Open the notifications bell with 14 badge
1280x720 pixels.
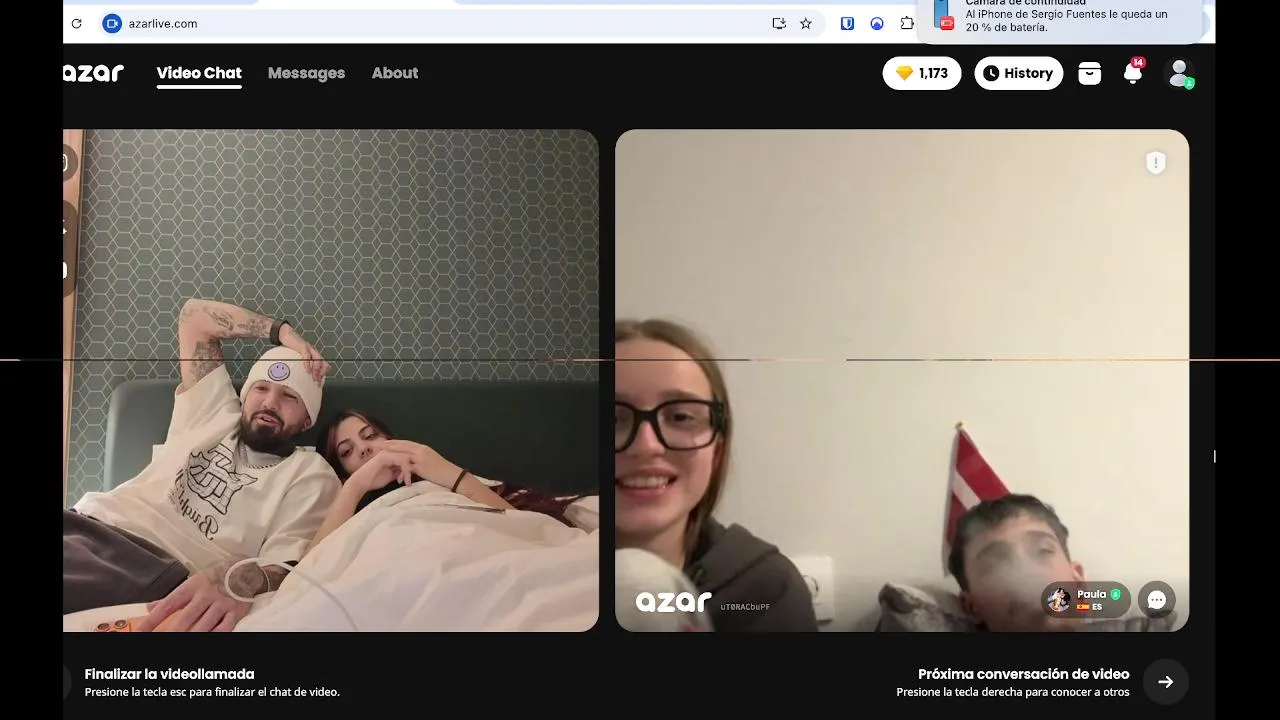coord(1133,73)
